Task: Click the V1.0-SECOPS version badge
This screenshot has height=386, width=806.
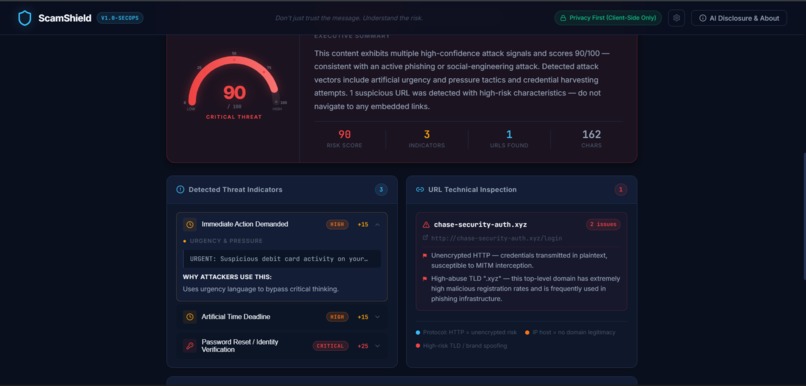Action: (x=120, y=18)
